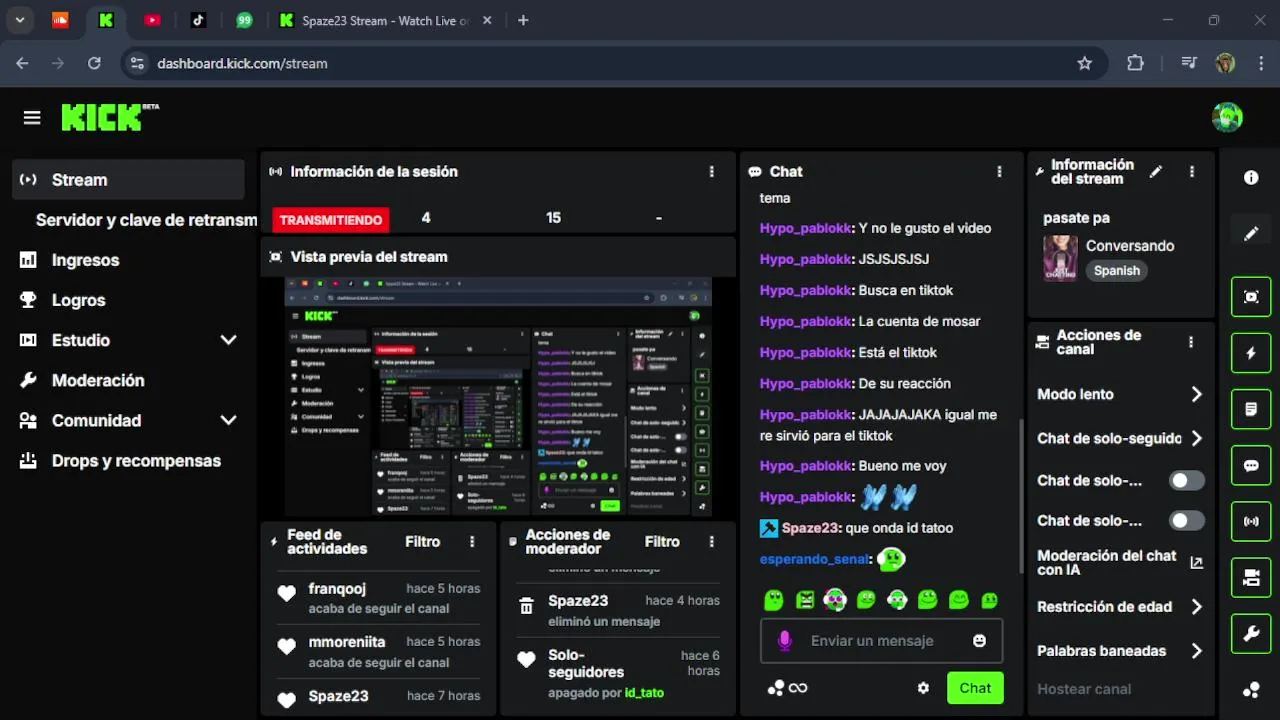Open Restricción de edad options arrow
Image resolution: width=1280 pixels, height=720 pixels.
click(x=1196, y=606)
